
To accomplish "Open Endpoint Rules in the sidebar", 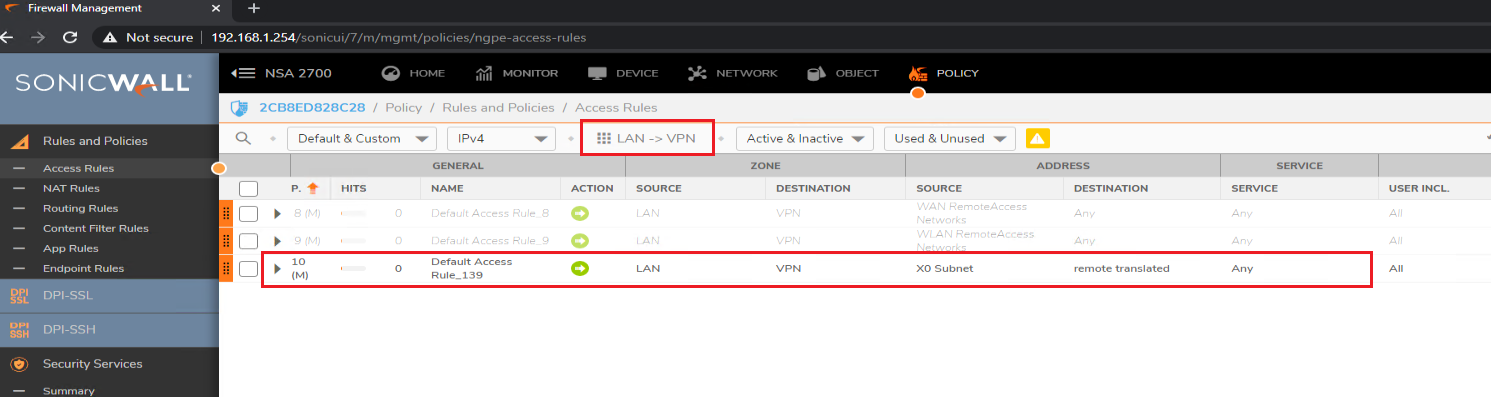I will [83, 268].
